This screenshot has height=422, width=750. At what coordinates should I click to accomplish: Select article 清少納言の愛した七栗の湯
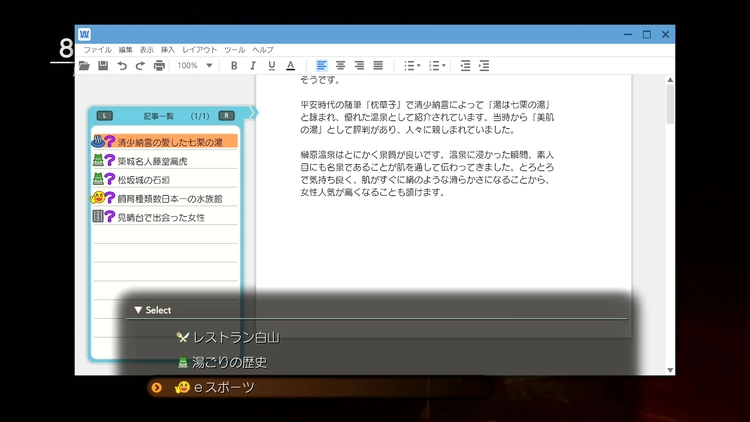(165, 142)
